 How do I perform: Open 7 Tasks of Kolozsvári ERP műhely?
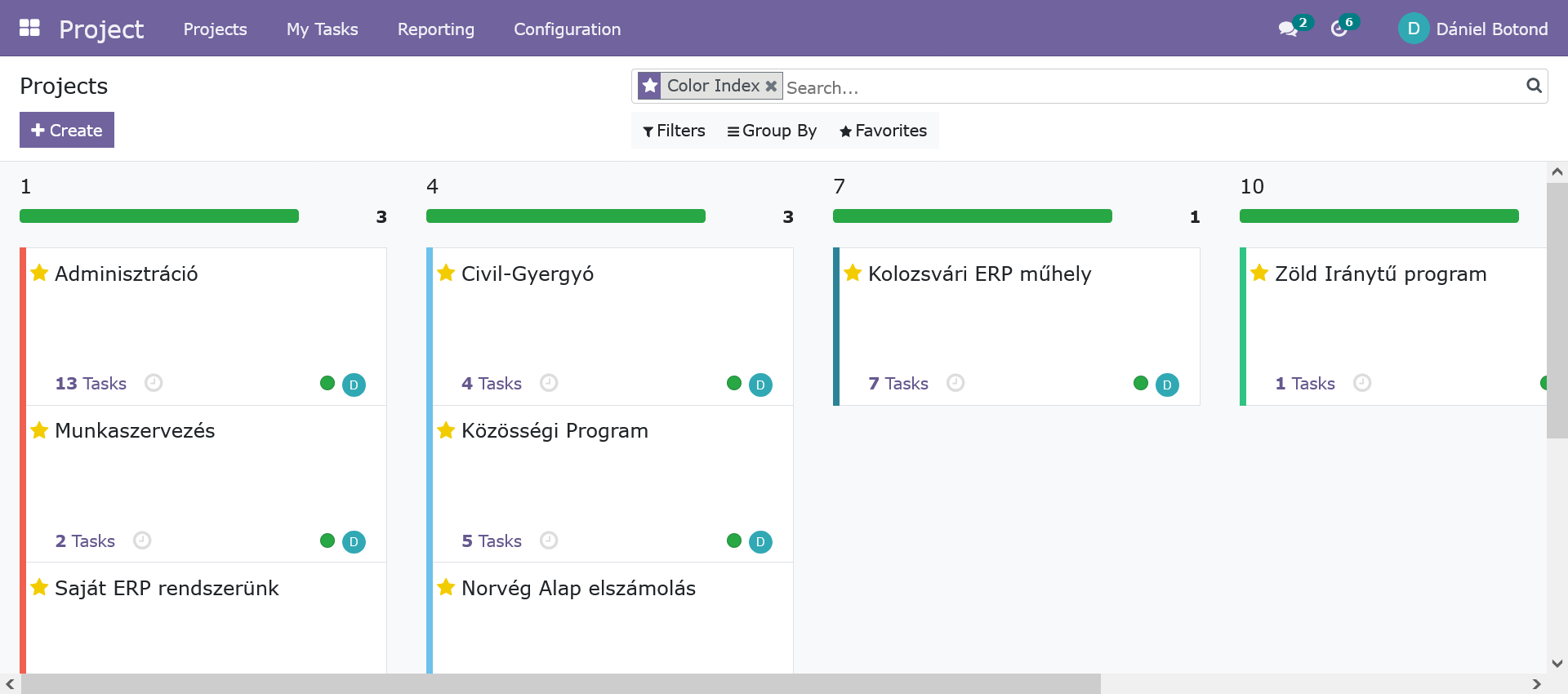point(898,383)
